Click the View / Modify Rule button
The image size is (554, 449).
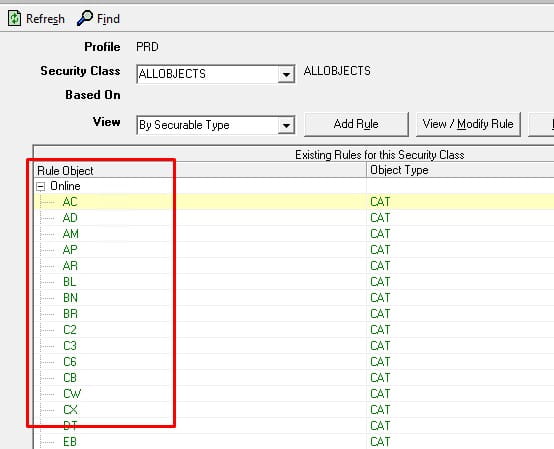[x=468, y=124]
